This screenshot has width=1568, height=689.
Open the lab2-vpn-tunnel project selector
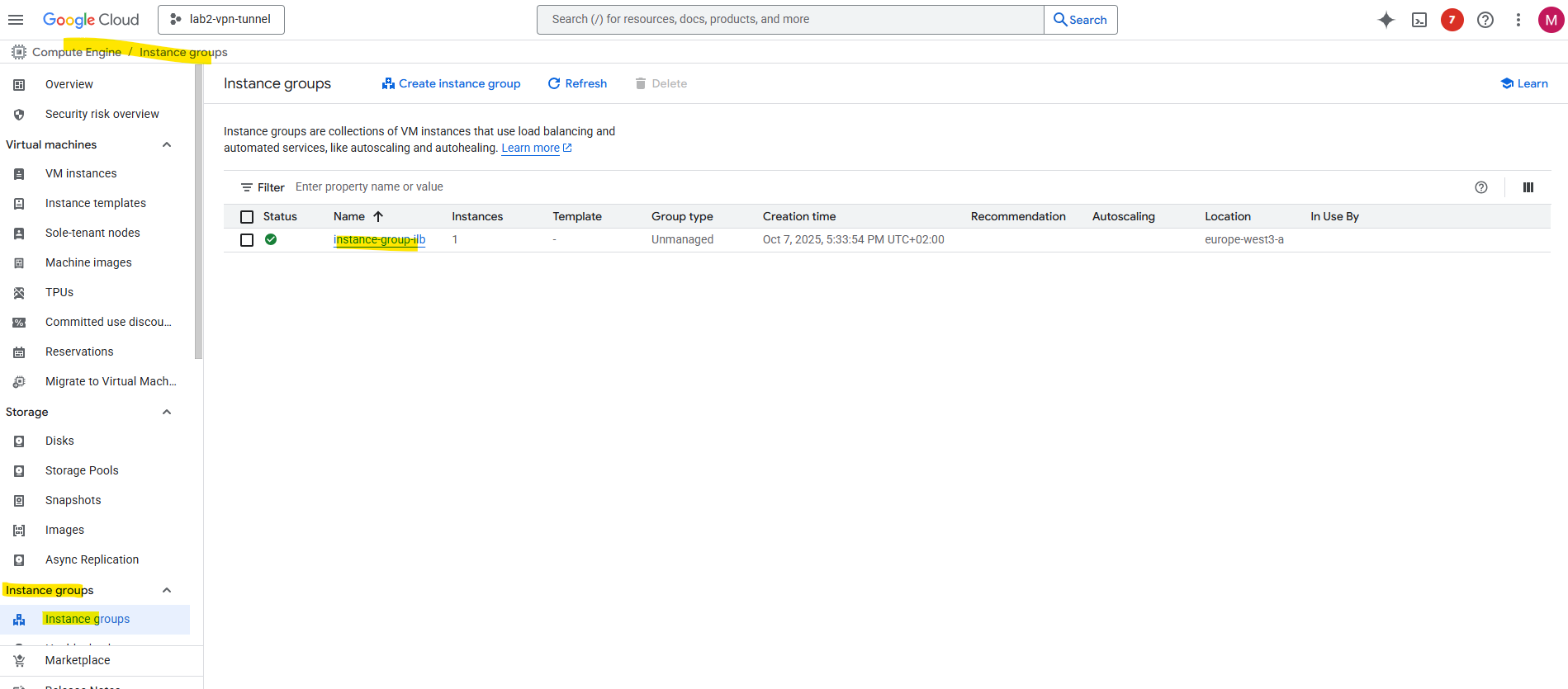[221, 20]
